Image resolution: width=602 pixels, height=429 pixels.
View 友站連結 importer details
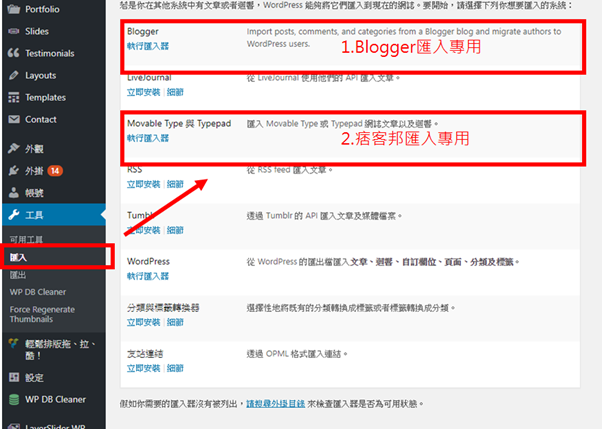(175, 368)
